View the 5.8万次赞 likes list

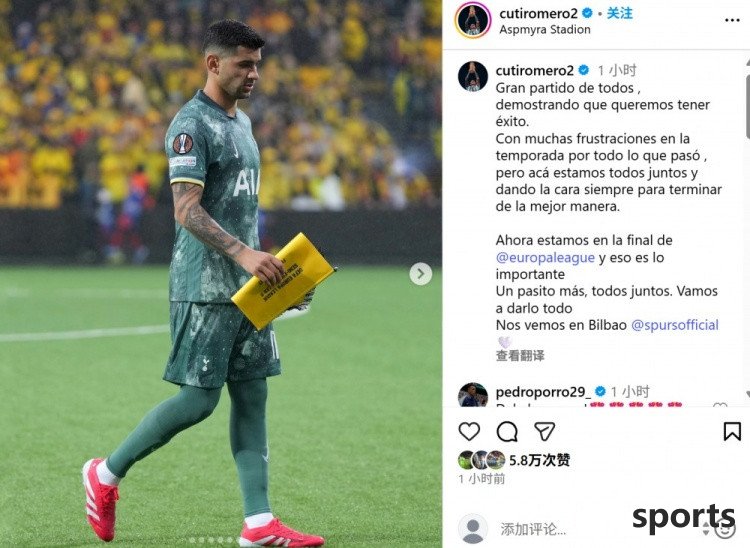(539, 460)
